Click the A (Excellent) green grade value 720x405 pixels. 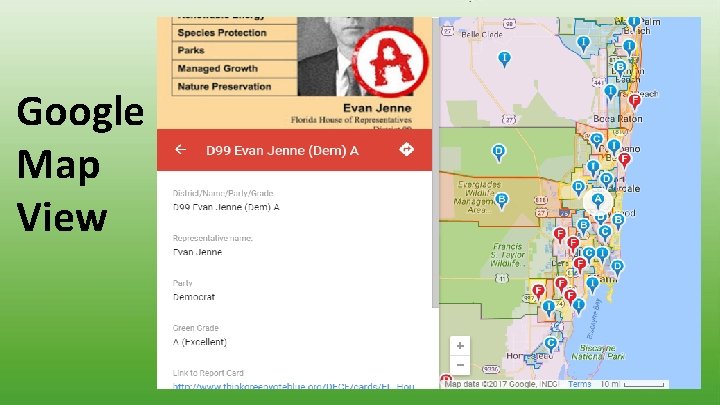click(x=200, y=342)
